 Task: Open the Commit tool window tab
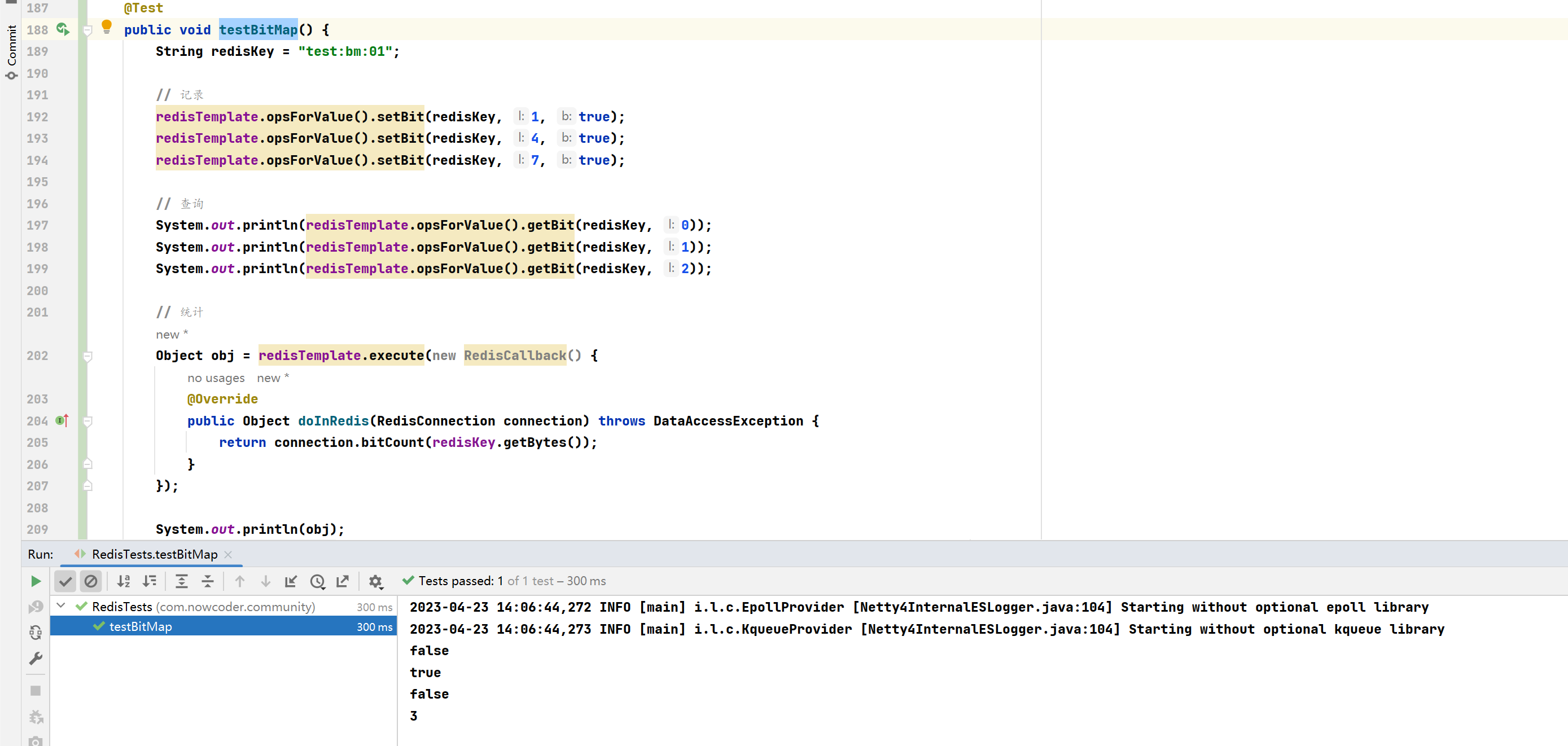[11, 52]
